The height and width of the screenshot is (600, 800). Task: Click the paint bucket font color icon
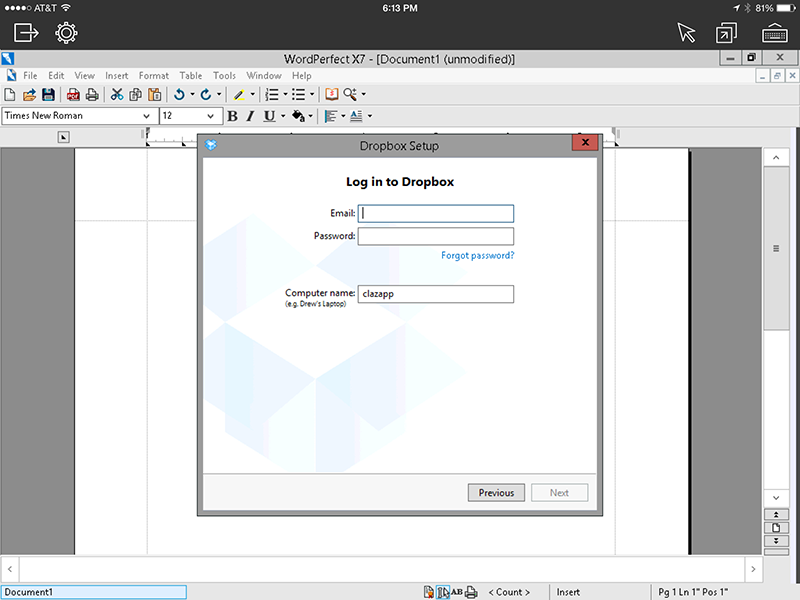(298, 116)
